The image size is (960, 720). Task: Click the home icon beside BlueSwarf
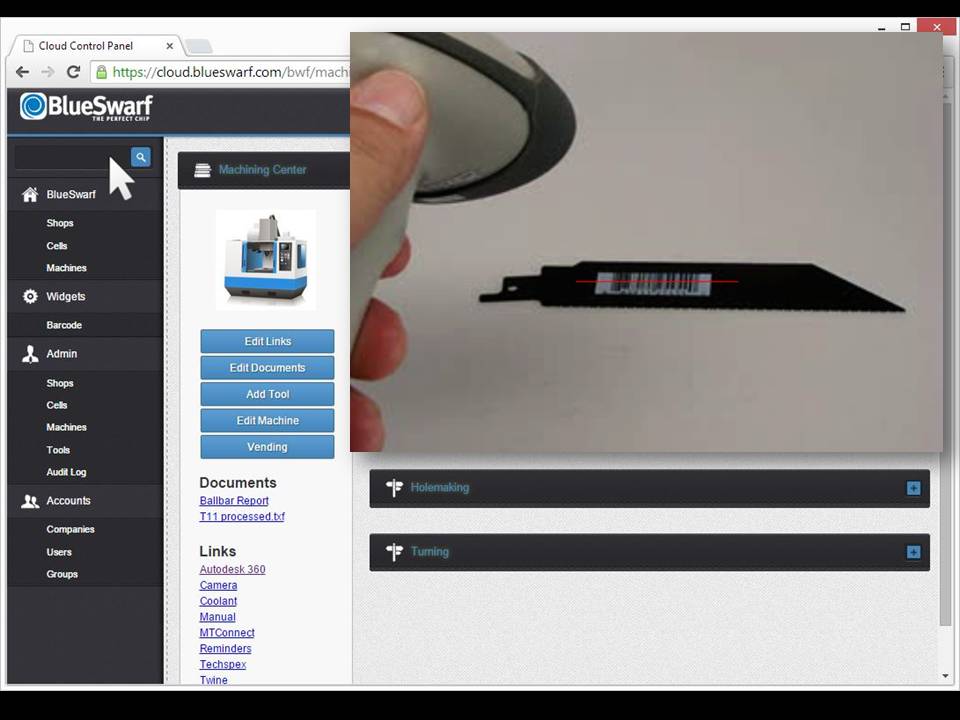(29, 195)
